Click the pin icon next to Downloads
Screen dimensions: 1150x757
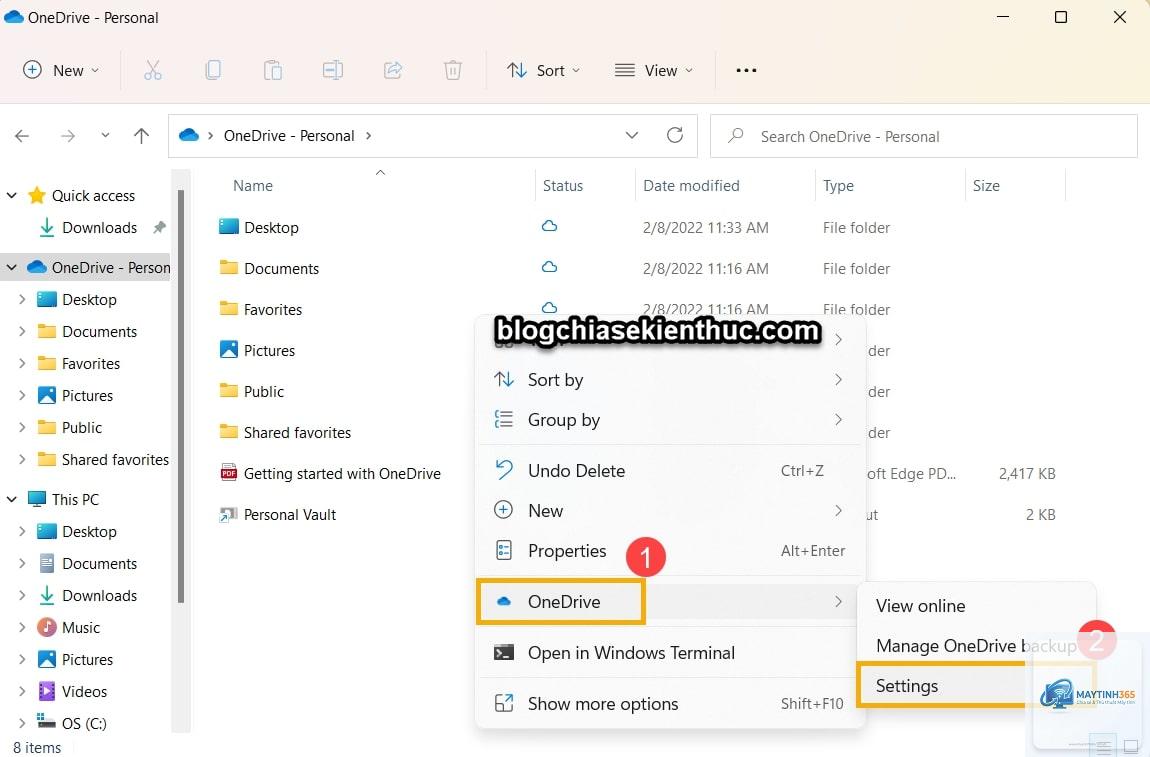coord(159,227)
